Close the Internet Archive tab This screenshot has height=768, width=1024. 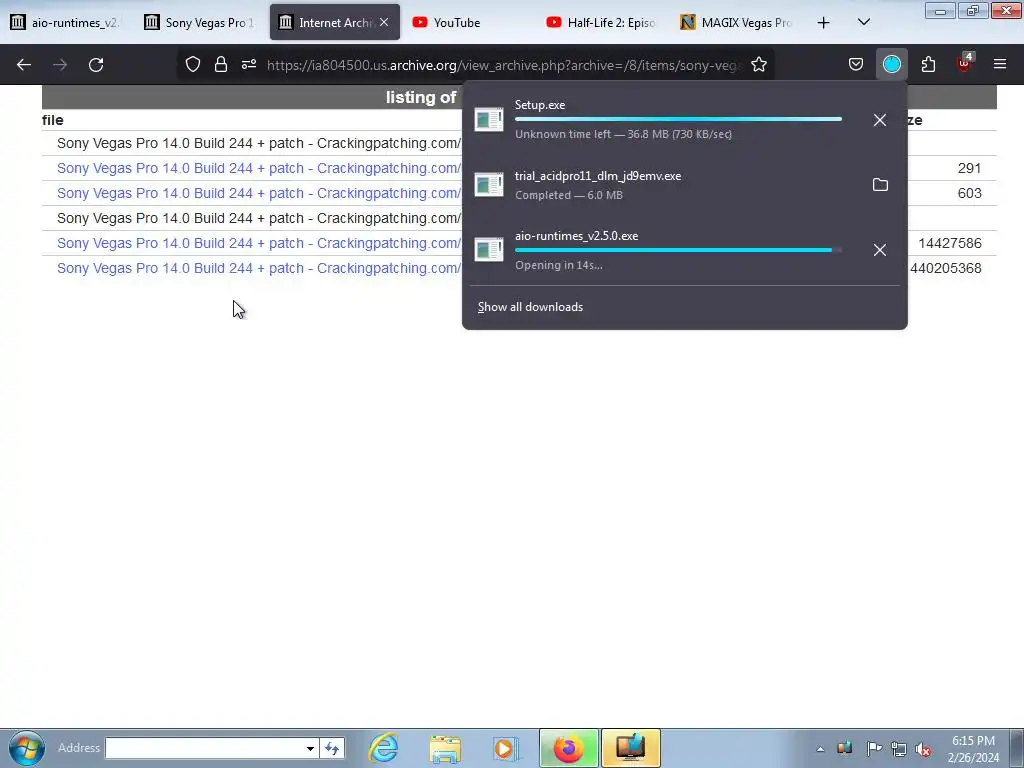click(x=384, y=22)
